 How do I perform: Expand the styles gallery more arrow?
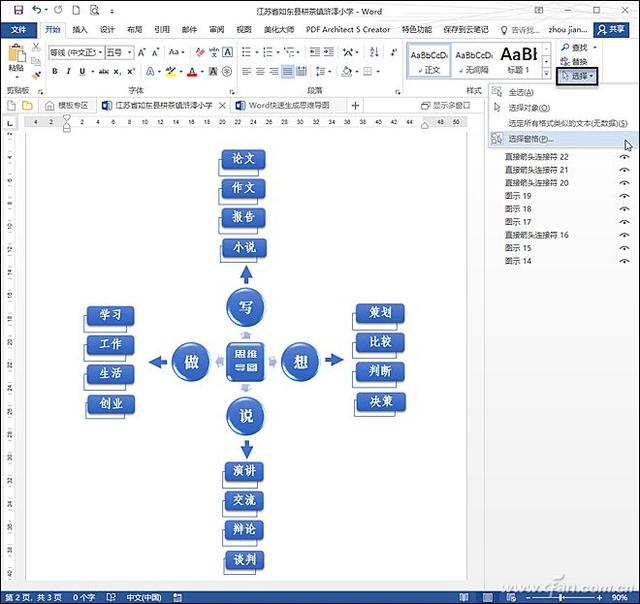(x=546, y=75)
